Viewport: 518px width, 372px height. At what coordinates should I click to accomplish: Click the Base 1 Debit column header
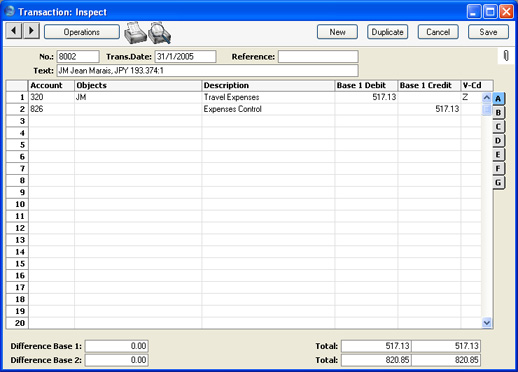click(366, 86)
